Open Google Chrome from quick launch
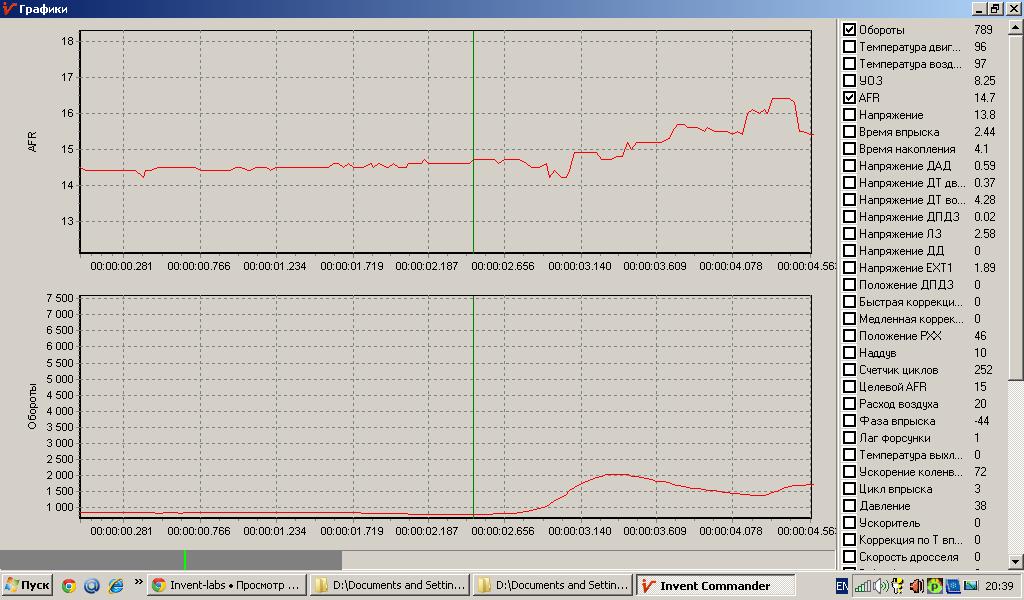This screenshot has width=1024, height=600. tap(69, 585)
